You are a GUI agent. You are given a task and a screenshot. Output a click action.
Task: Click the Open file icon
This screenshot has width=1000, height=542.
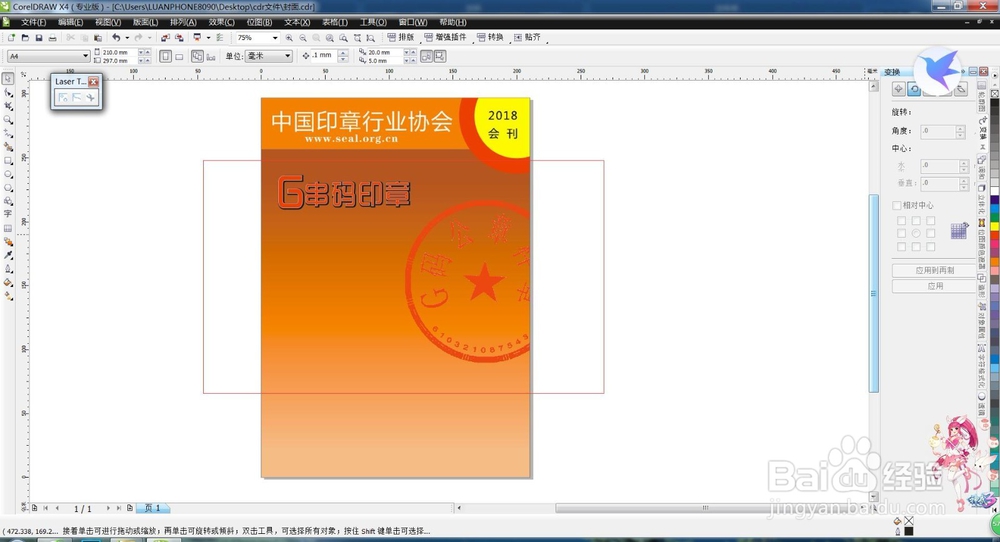(25, 38)
